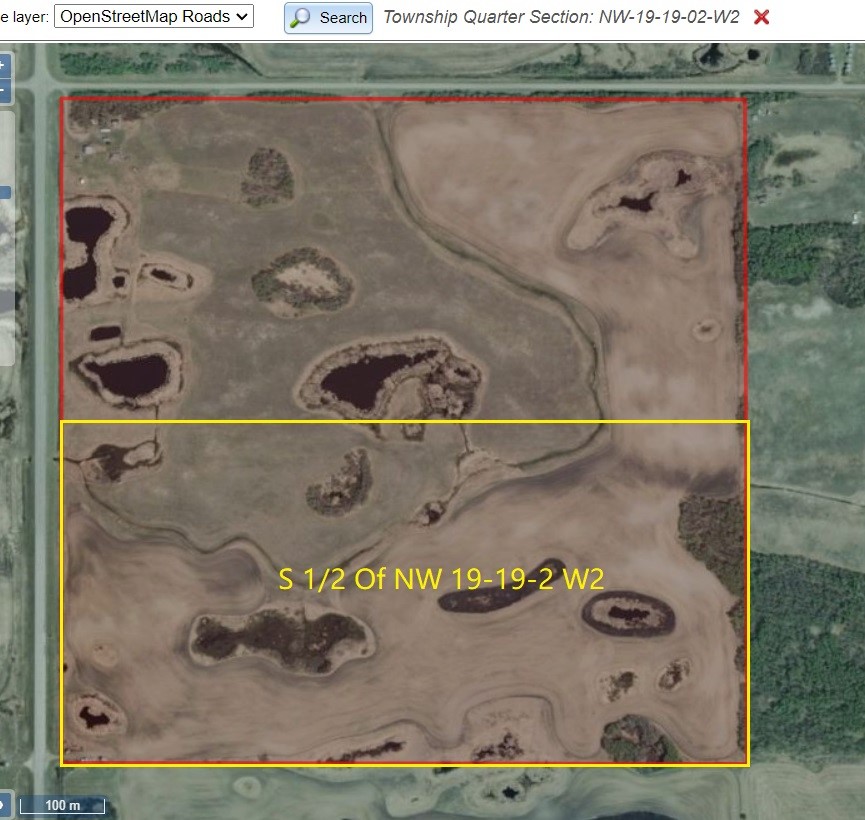865x820 pixels.
Task: Click the 100 m scale bar
Action: tap(62, 805)
